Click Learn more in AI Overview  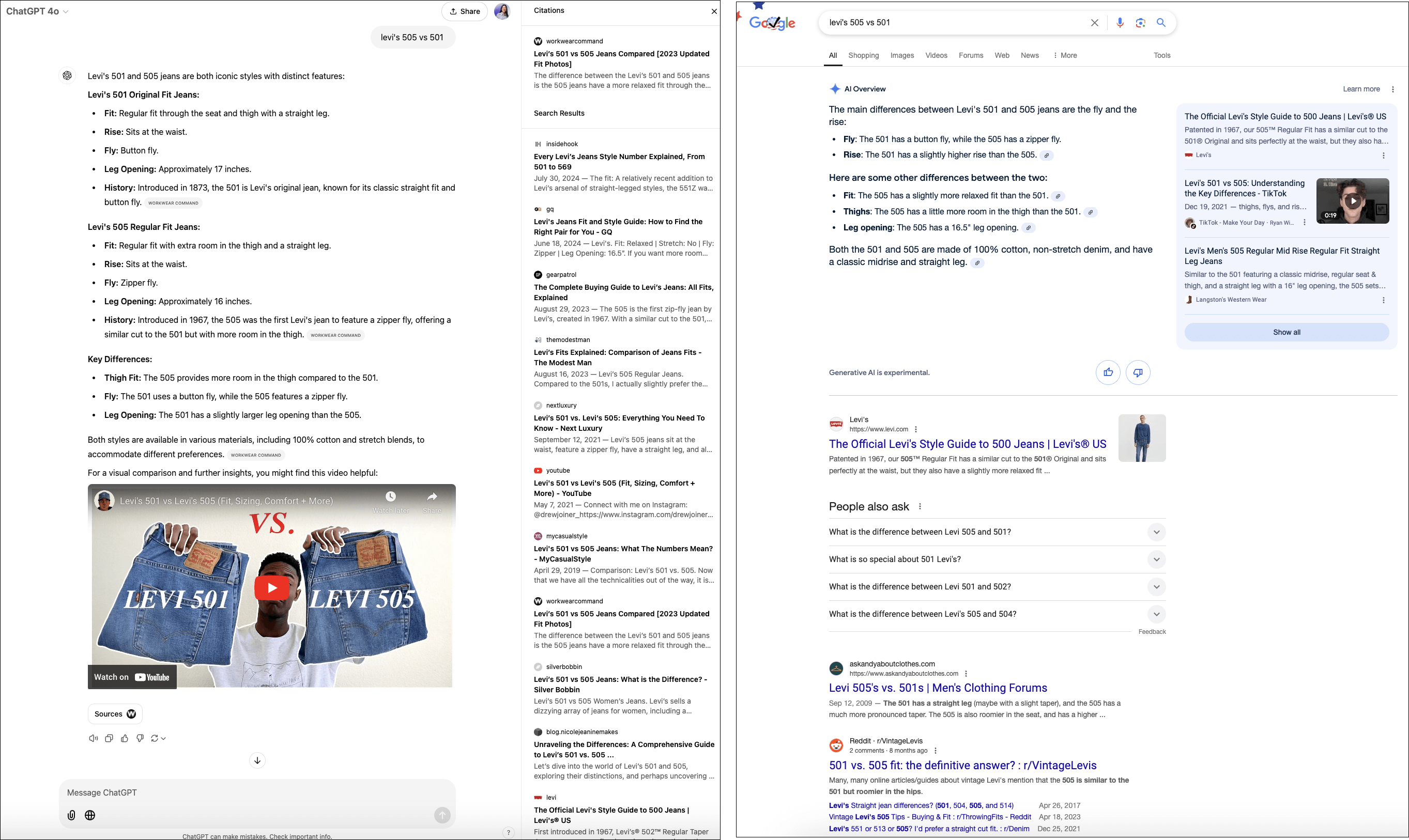1361,89
